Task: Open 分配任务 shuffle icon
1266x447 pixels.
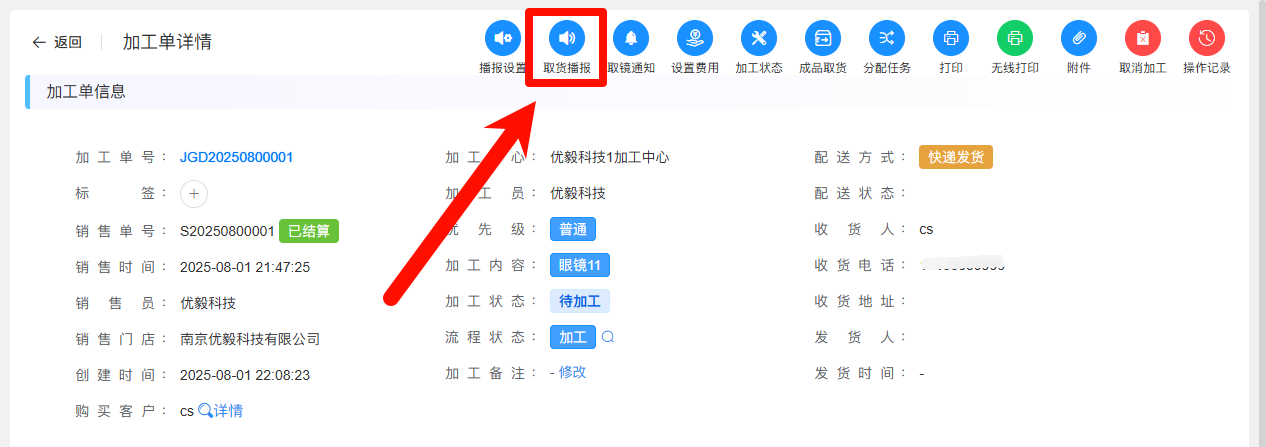Action: (887, 39)
